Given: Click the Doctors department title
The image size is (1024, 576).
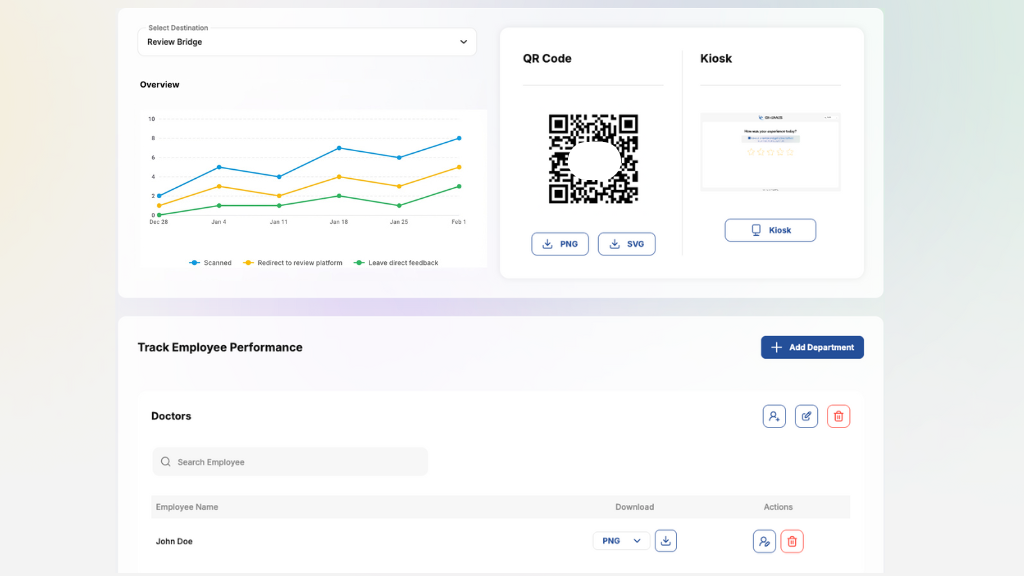Looking at the screenshot, I should coord(171,416).
